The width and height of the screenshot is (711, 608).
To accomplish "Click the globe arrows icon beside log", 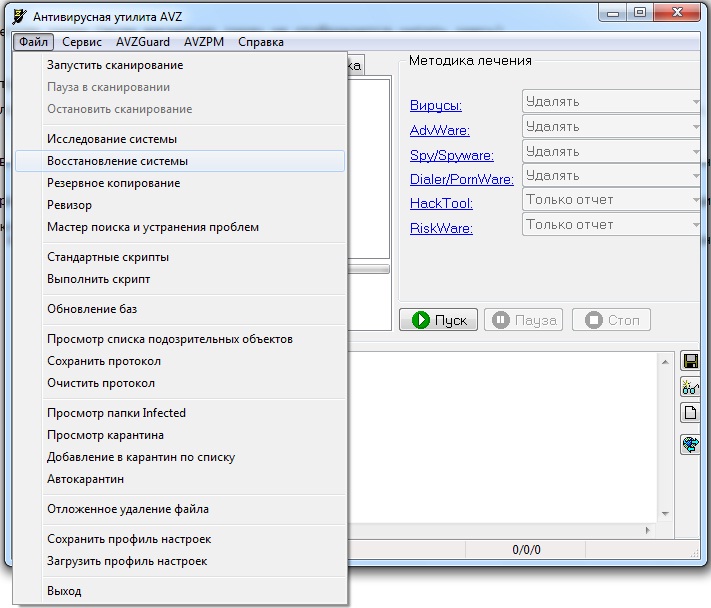I will pyautogui.click(x=691, y=444).
